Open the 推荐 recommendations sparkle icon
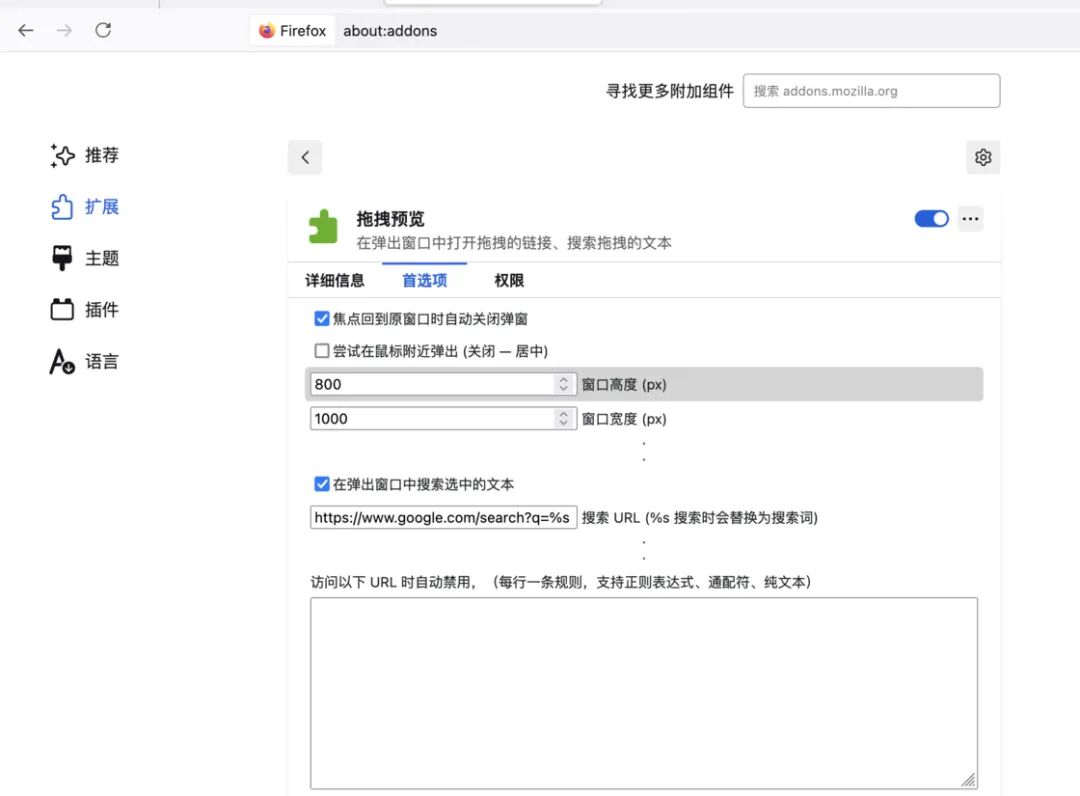The width and height of the screenshot is (1080, 796). tap(62, 156)
